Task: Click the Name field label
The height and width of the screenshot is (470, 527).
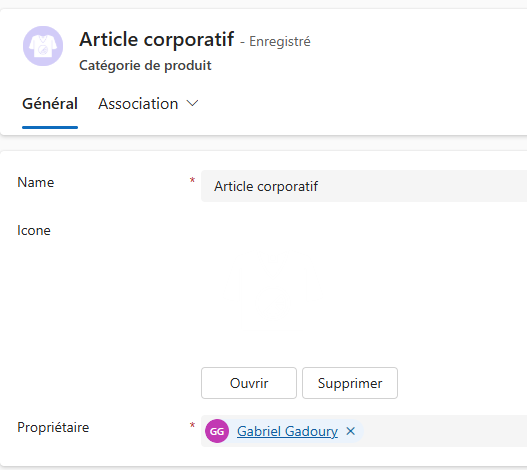Action: coord(36,183)
